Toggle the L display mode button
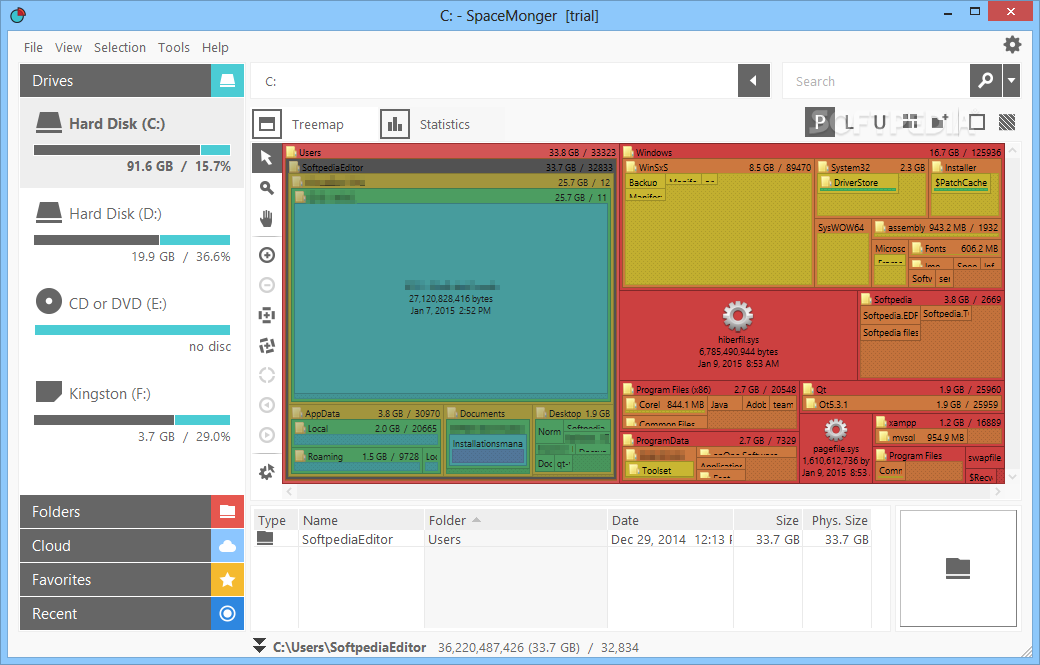The image size is (1040, 665). 849,122
